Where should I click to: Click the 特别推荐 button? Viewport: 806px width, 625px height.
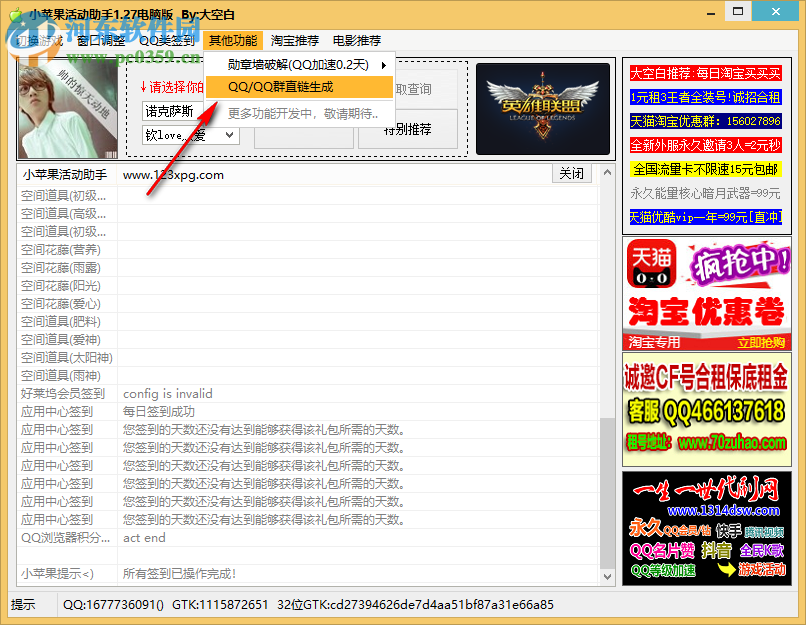408,130
